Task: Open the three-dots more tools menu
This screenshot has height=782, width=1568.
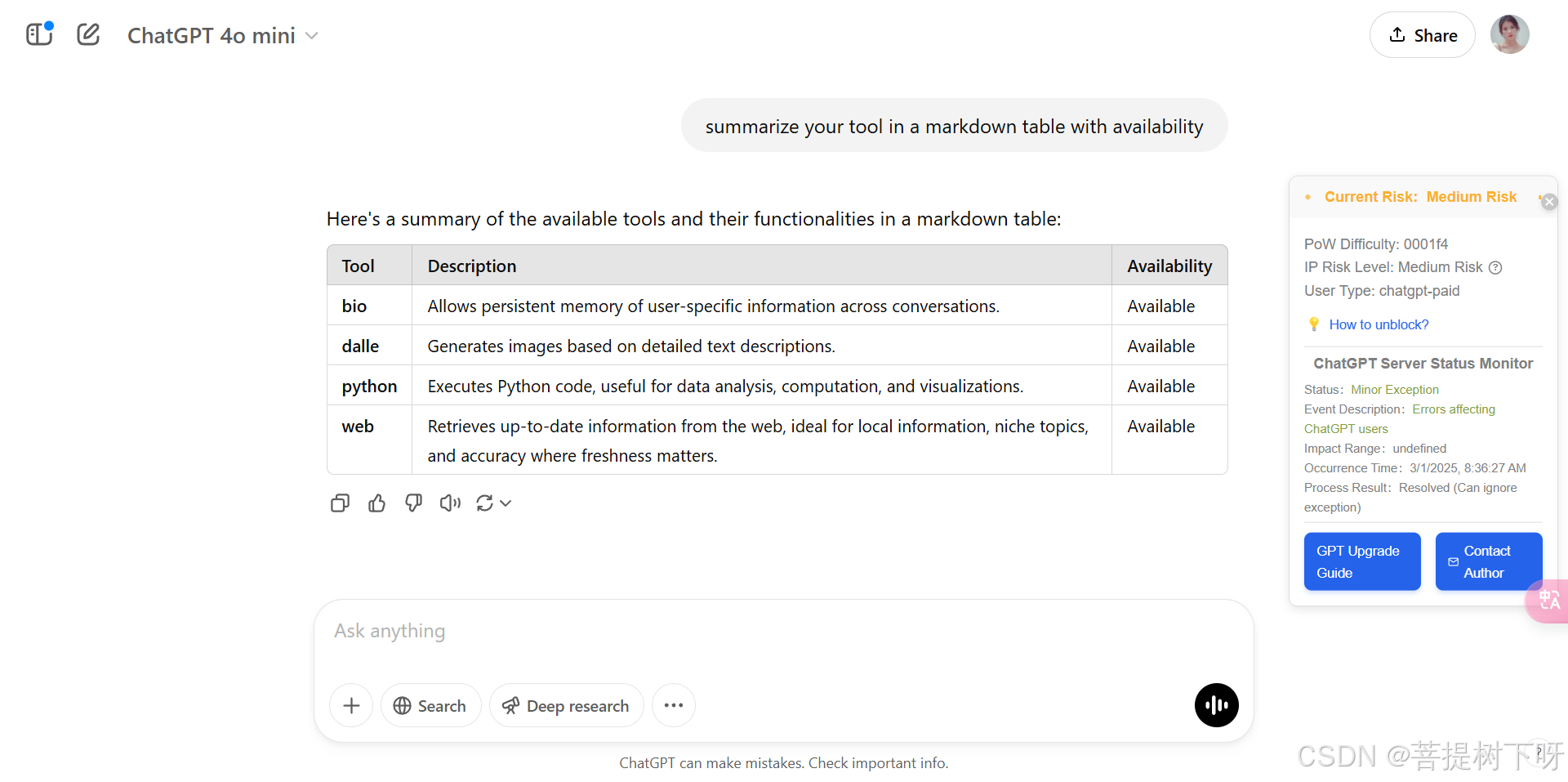Action: [673, 705]
